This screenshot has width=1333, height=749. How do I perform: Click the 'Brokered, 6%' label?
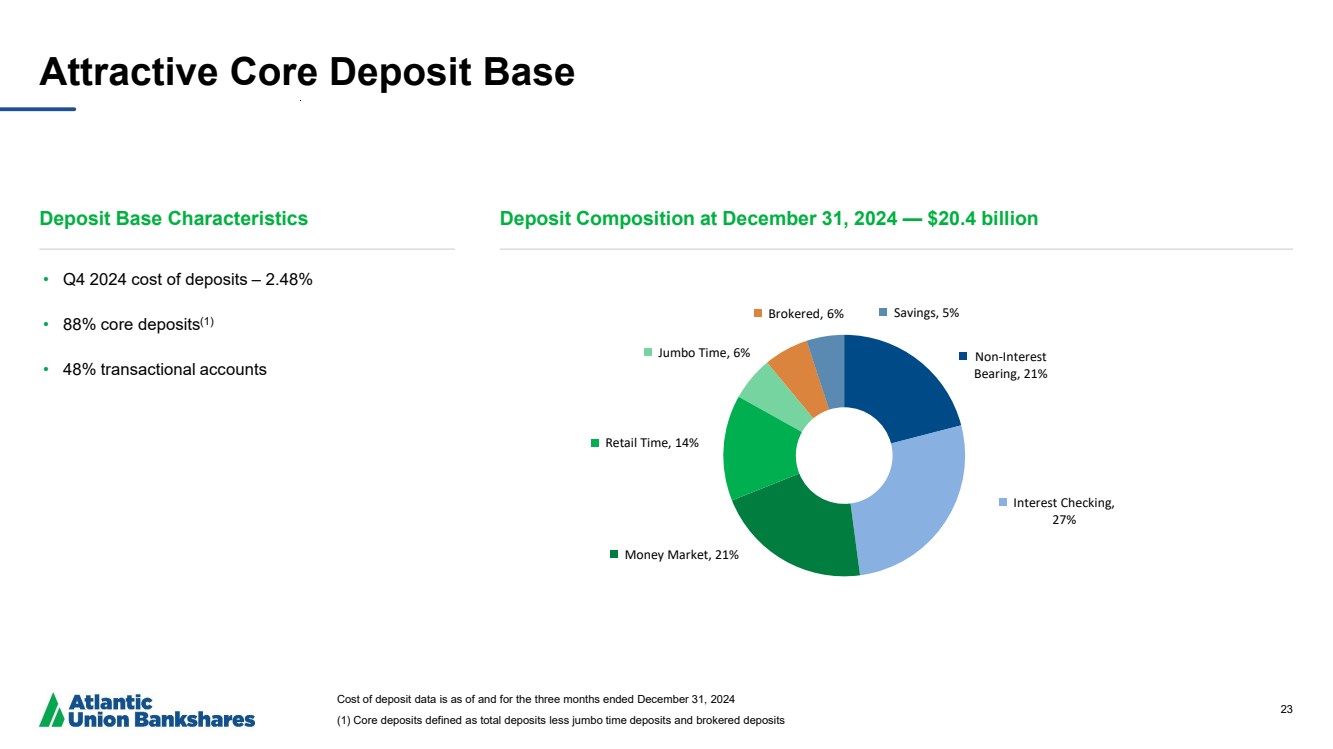pos(806,313)
